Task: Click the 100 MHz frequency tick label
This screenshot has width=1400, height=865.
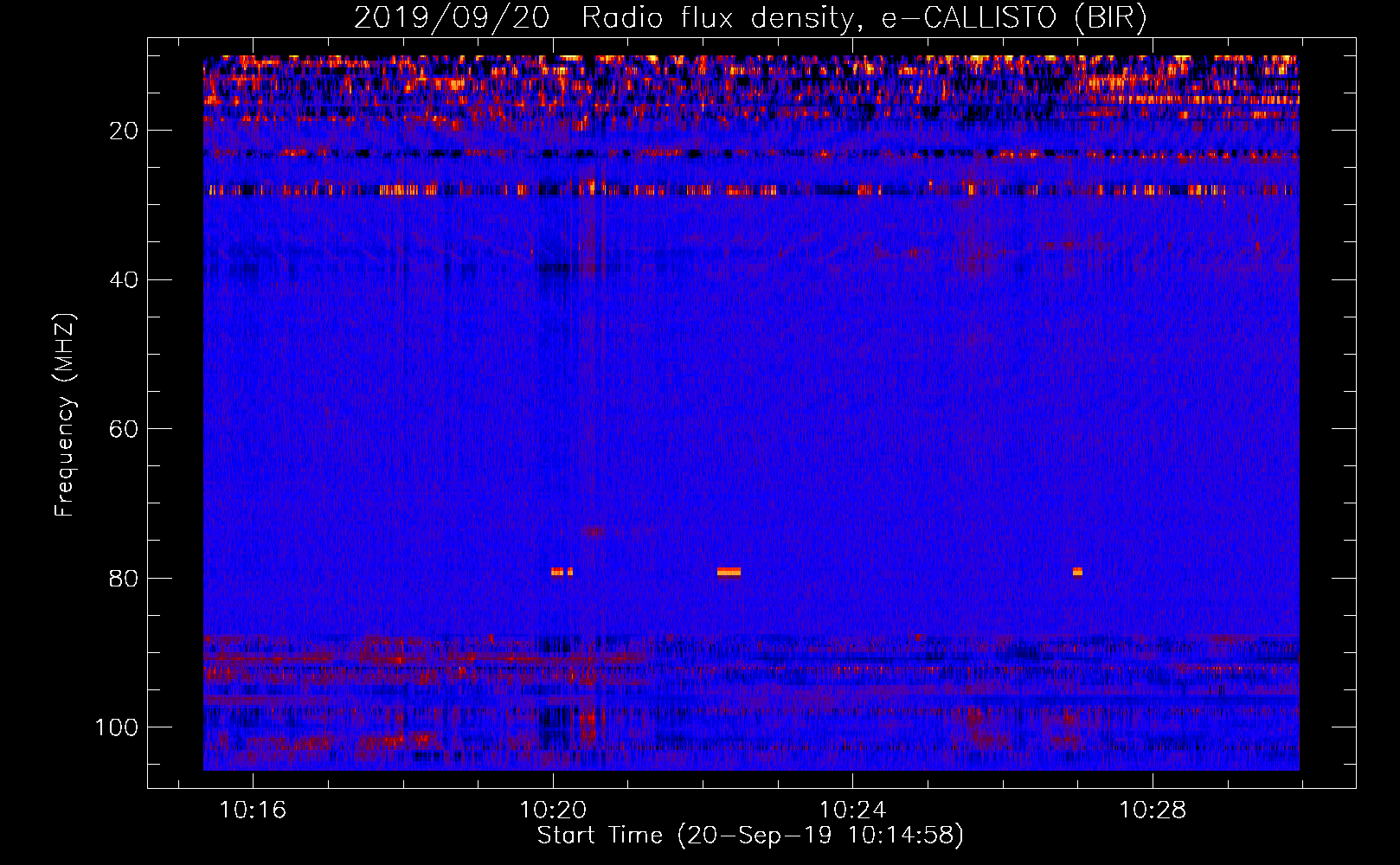Action: (x=117, y=727)
